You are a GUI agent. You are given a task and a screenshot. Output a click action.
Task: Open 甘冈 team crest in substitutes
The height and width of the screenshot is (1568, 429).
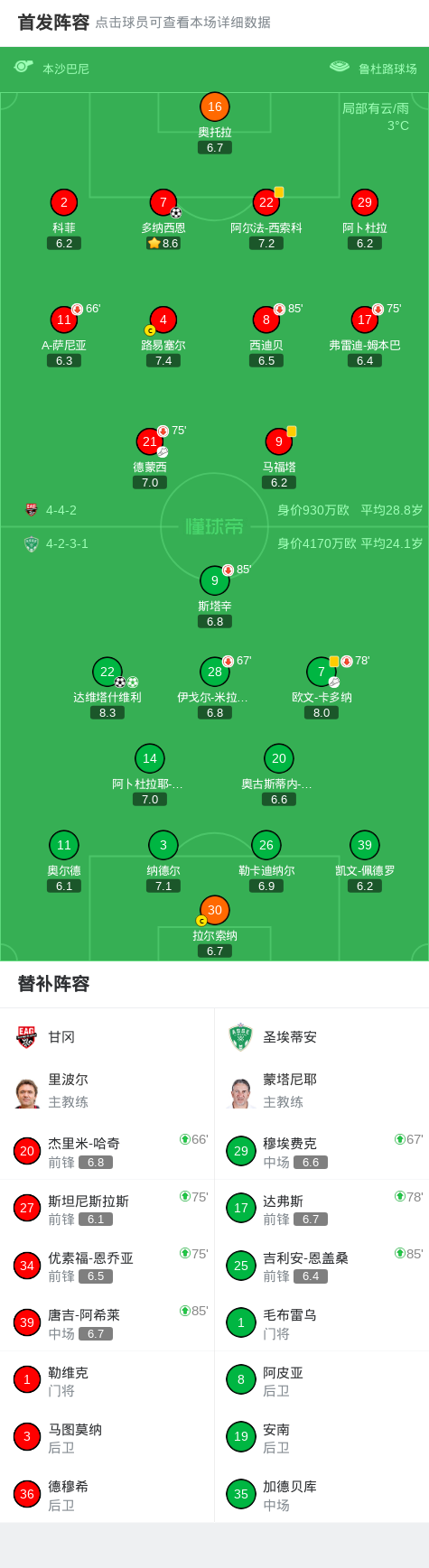[27, 1037]
